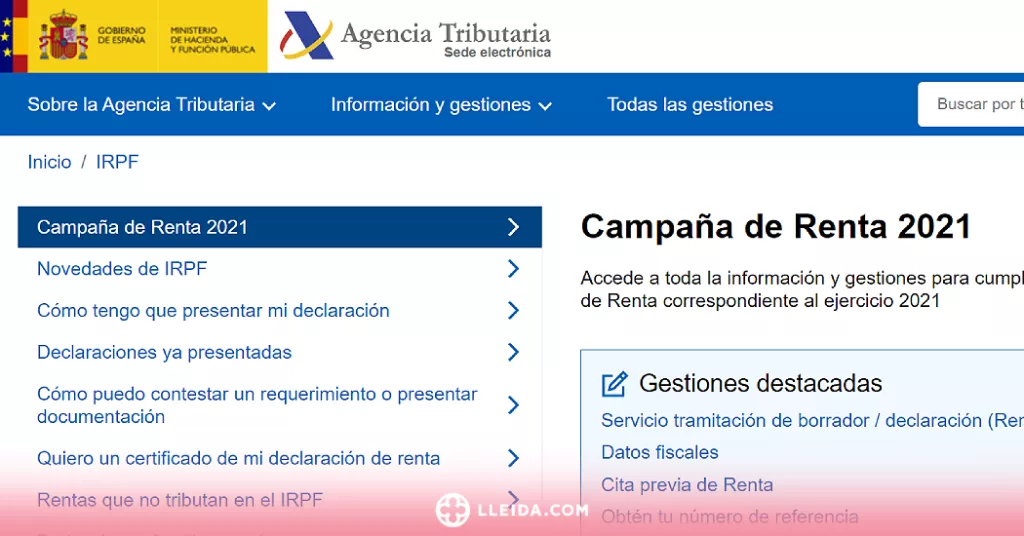
Task: Open Todas las gestiones menu item
Action: pos(690,104)
